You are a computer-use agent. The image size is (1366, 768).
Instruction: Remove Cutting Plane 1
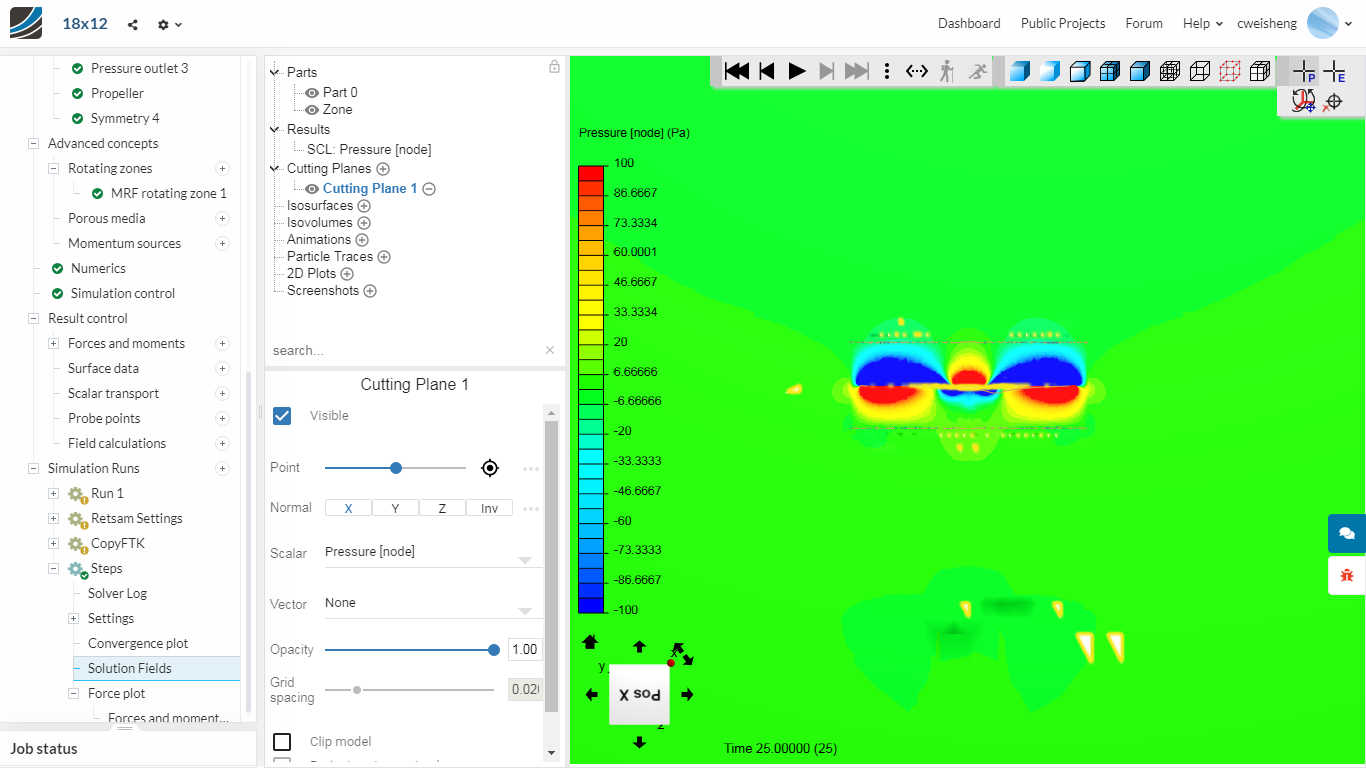pyautogui.click(x=429, y=189)
